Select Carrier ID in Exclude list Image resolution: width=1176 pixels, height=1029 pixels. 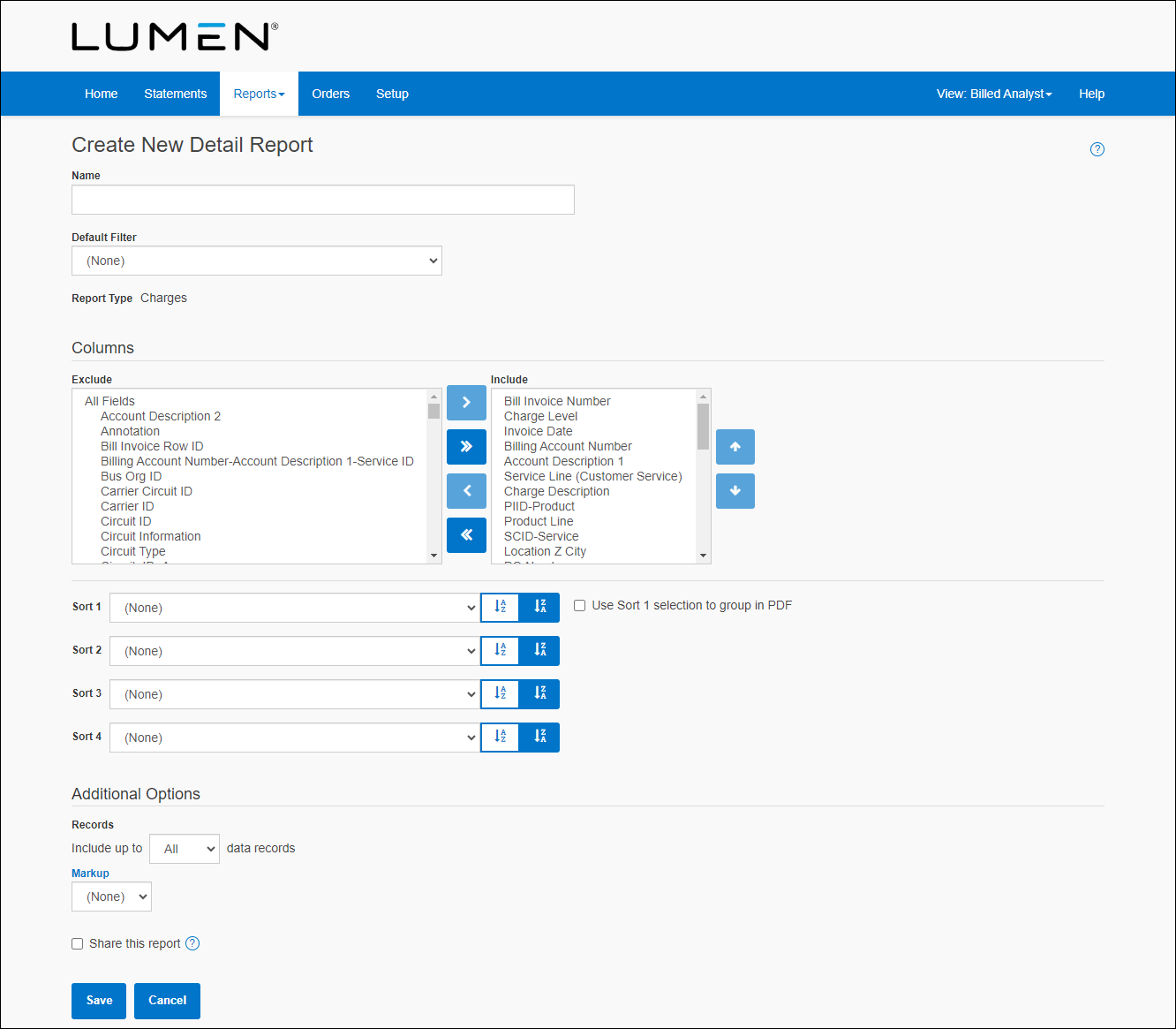coord(127,506)
